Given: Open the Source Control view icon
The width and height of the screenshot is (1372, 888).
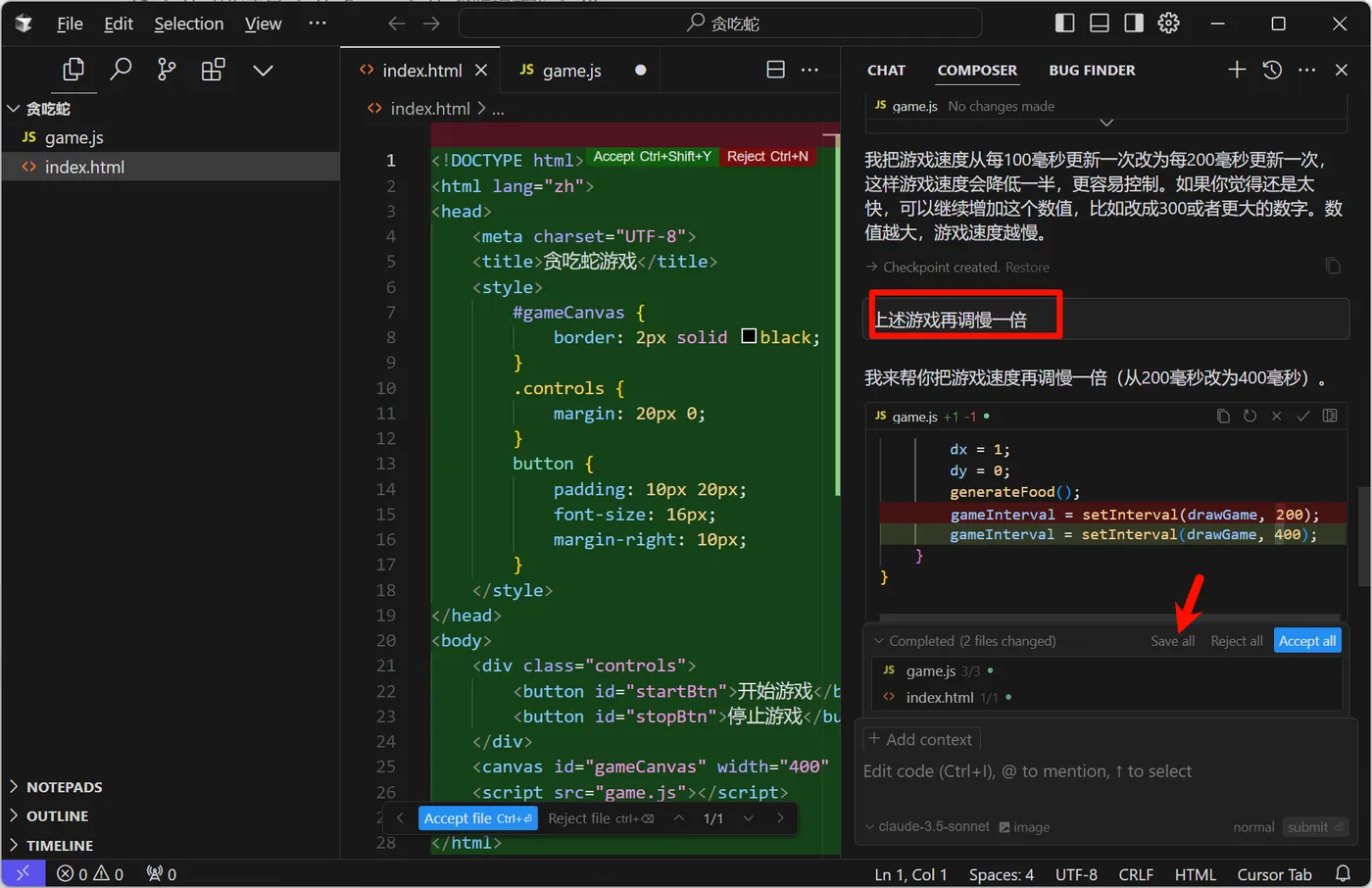Looking at the screenshot, I should [167, 70].
